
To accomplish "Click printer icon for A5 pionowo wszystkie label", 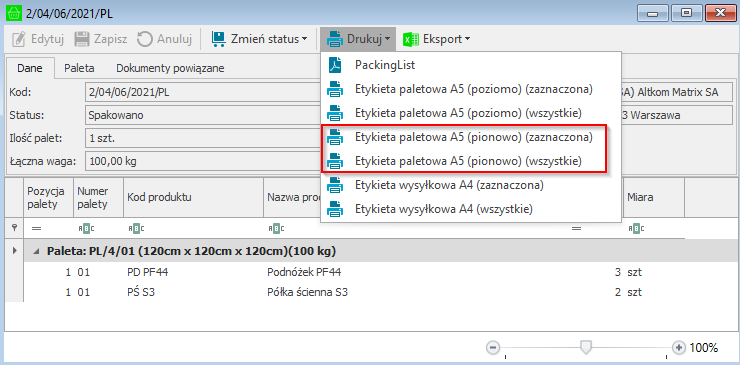I will [x=335, y=161].
